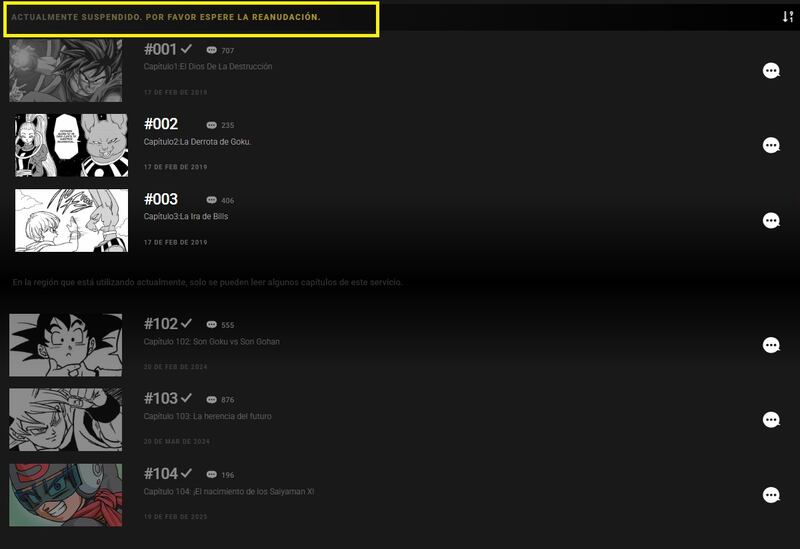800x549 pixels.
Task: Open 'La herencia del futuro' chapter title
Action: pyautogui.click(x=207, y=416)
